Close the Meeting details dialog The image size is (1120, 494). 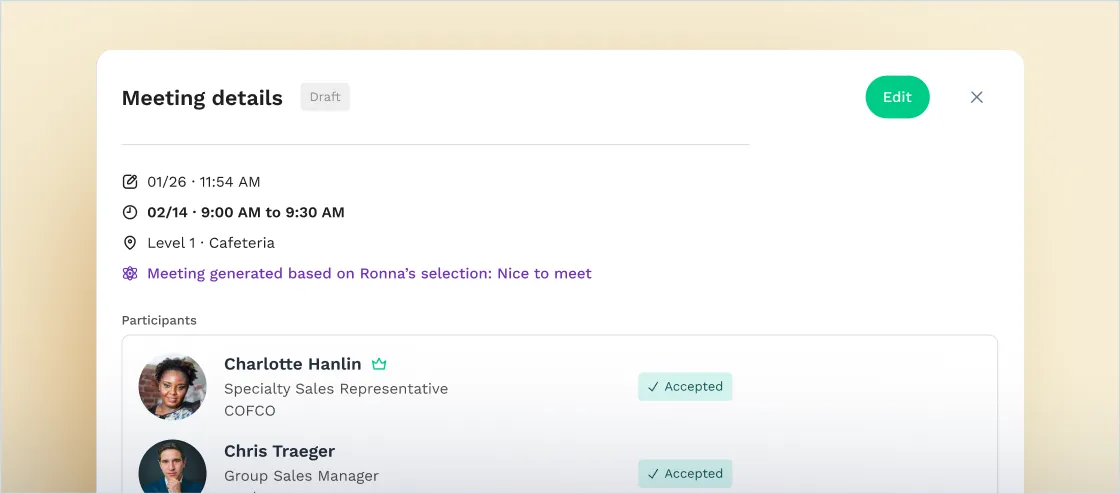(x=976, y=97)
